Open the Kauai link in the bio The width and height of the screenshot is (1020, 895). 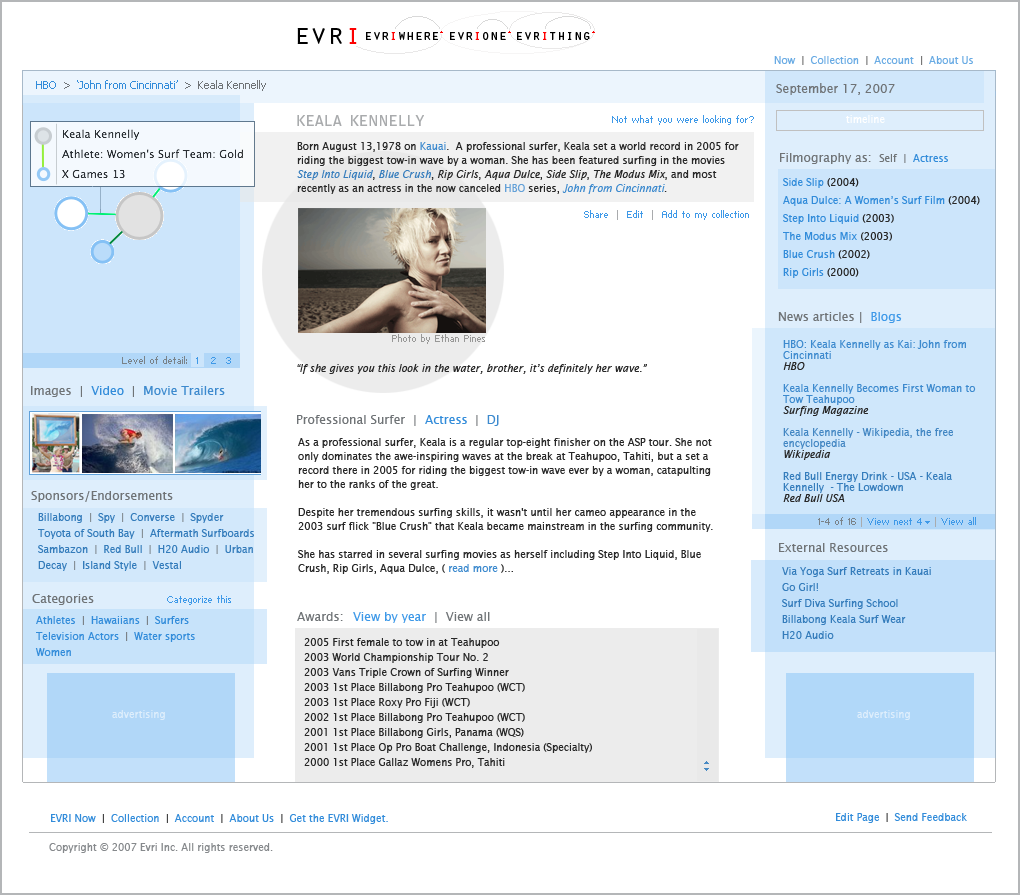tap(433, 146)
